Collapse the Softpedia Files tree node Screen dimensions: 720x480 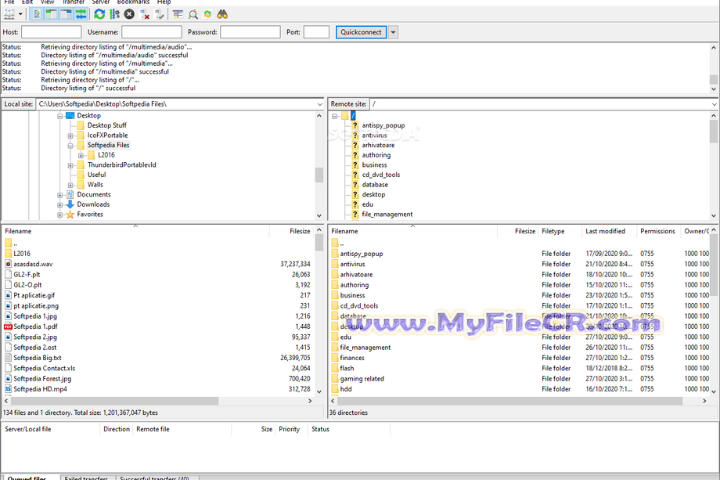tap(70, 146)
